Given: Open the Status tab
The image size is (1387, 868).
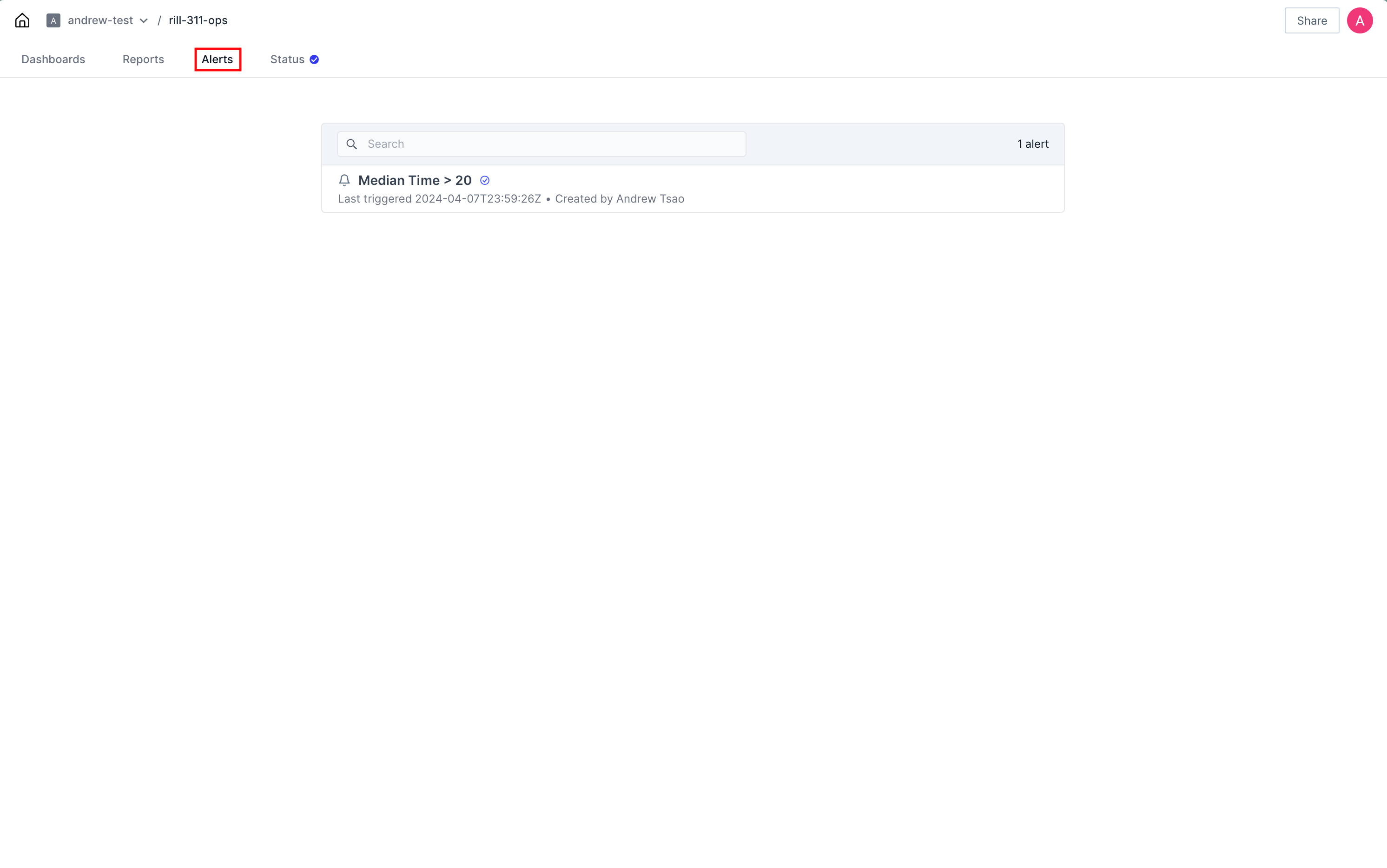Looking at the screenshot, I should (x=287, y=59).
